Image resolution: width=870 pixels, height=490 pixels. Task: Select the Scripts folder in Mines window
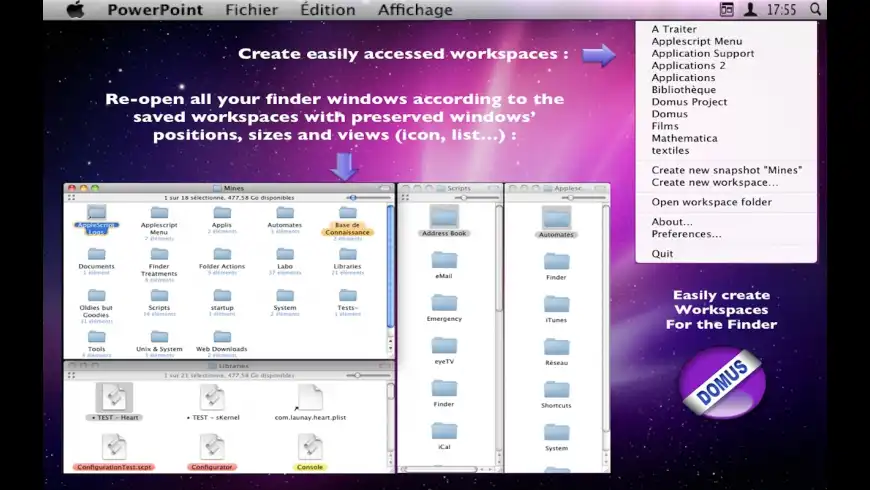tap(159, 302)
